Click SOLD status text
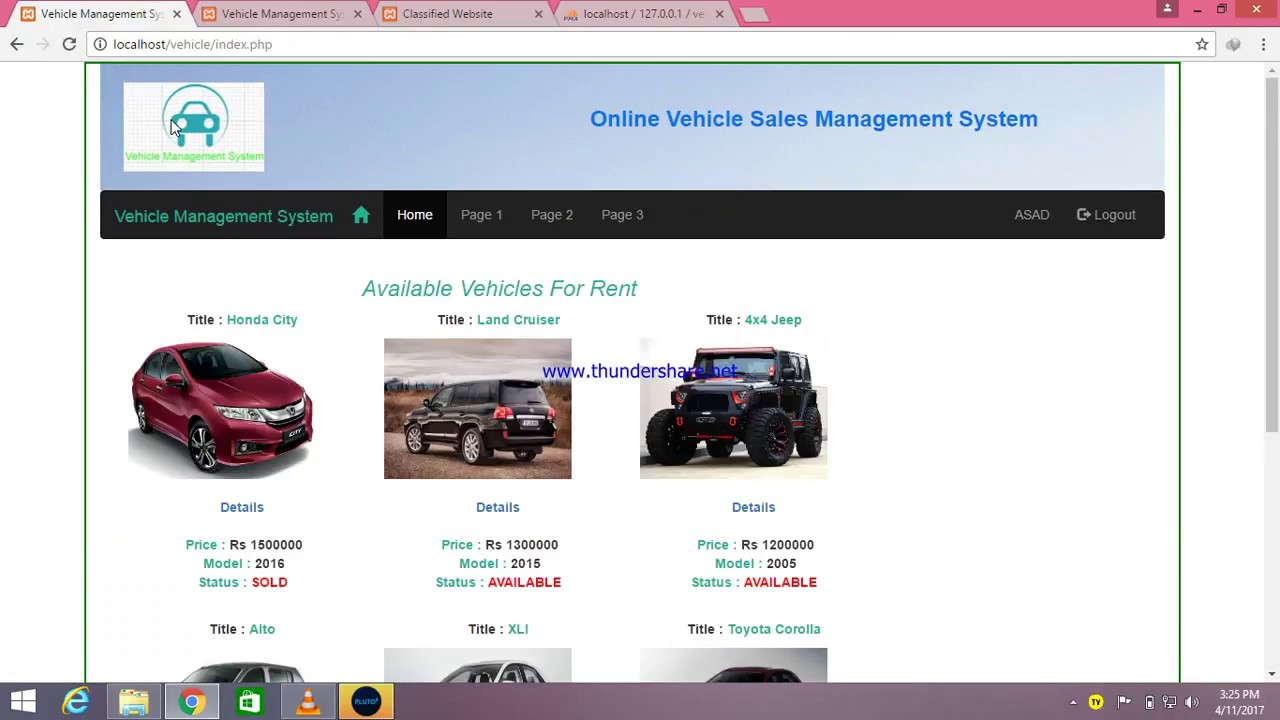The image size is (1280, 720). click(269, 582)
